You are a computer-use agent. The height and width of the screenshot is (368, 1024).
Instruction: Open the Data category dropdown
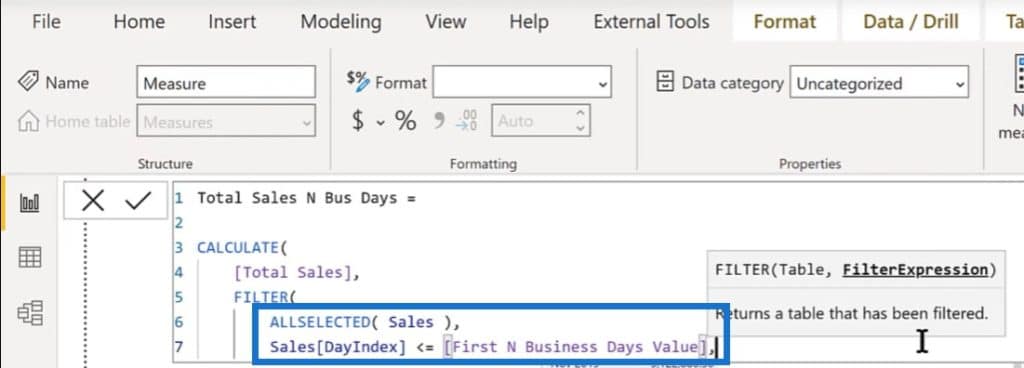point(879,84)
